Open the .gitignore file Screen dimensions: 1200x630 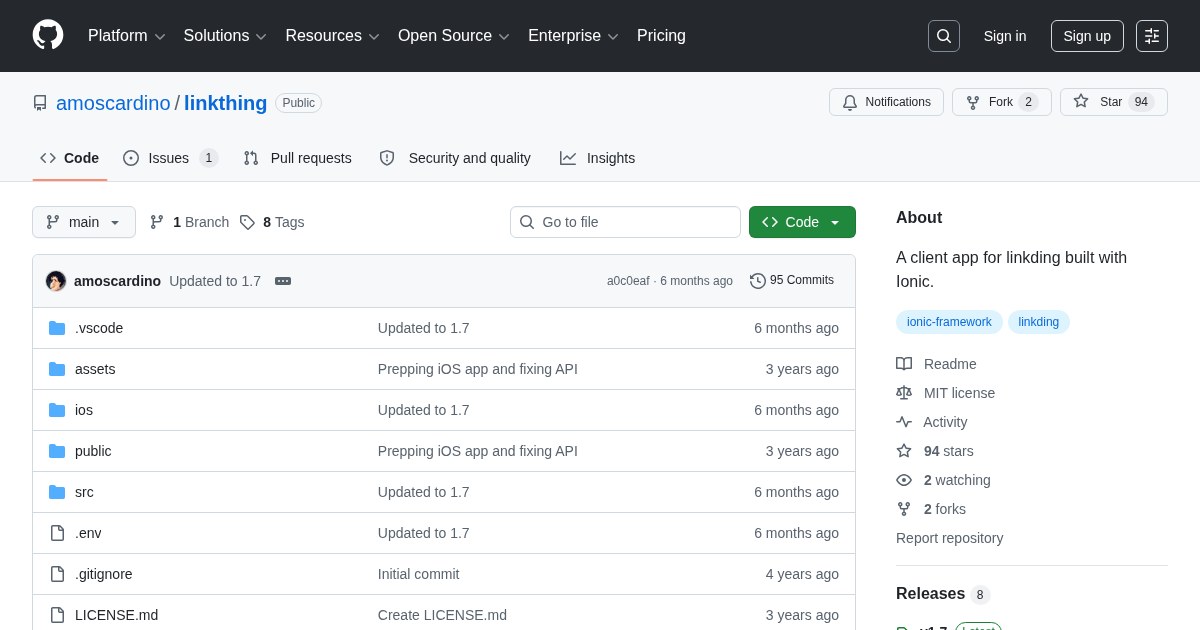104,574
